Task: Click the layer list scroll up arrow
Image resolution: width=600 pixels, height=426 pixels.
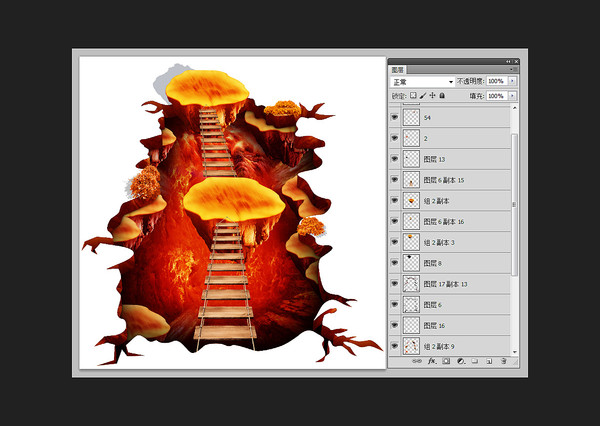Action: click(x=515, y=108)
